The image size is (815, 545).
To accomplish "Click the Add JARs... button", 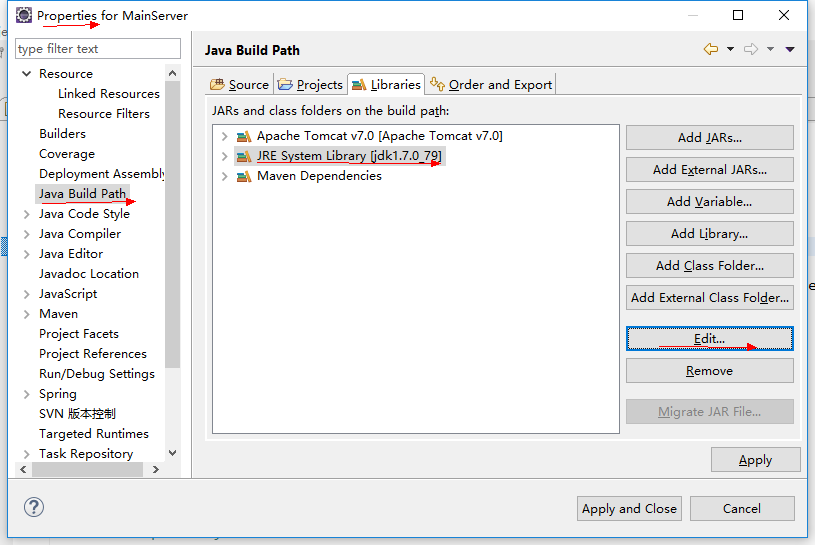I will pyautogui.click(x=709, y=138).
